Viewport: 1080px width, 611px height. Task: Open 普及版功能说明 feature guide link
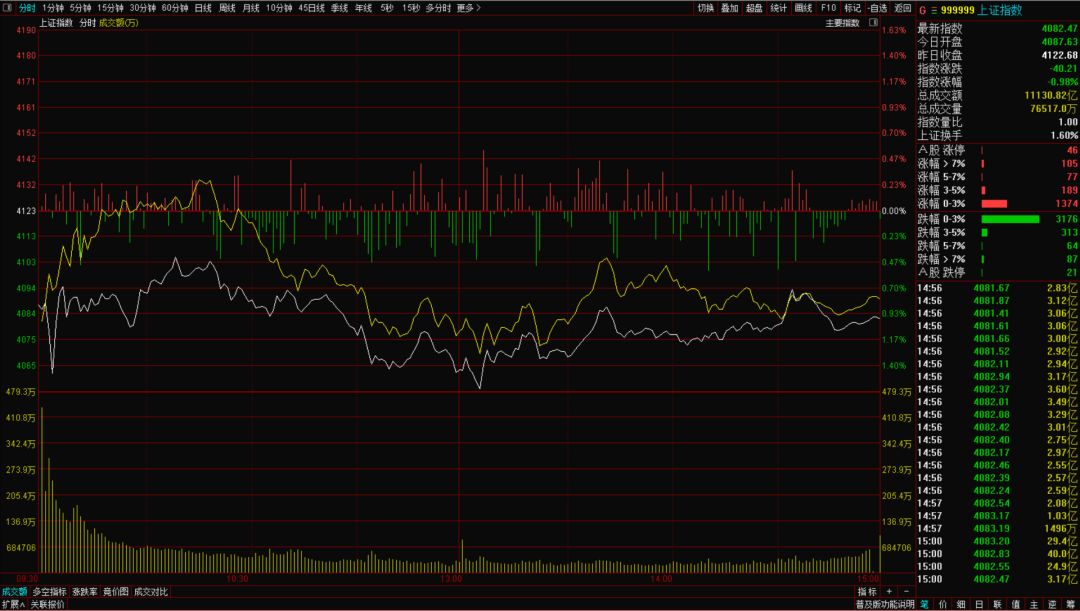pyautogui.click(x=884, y=604)
